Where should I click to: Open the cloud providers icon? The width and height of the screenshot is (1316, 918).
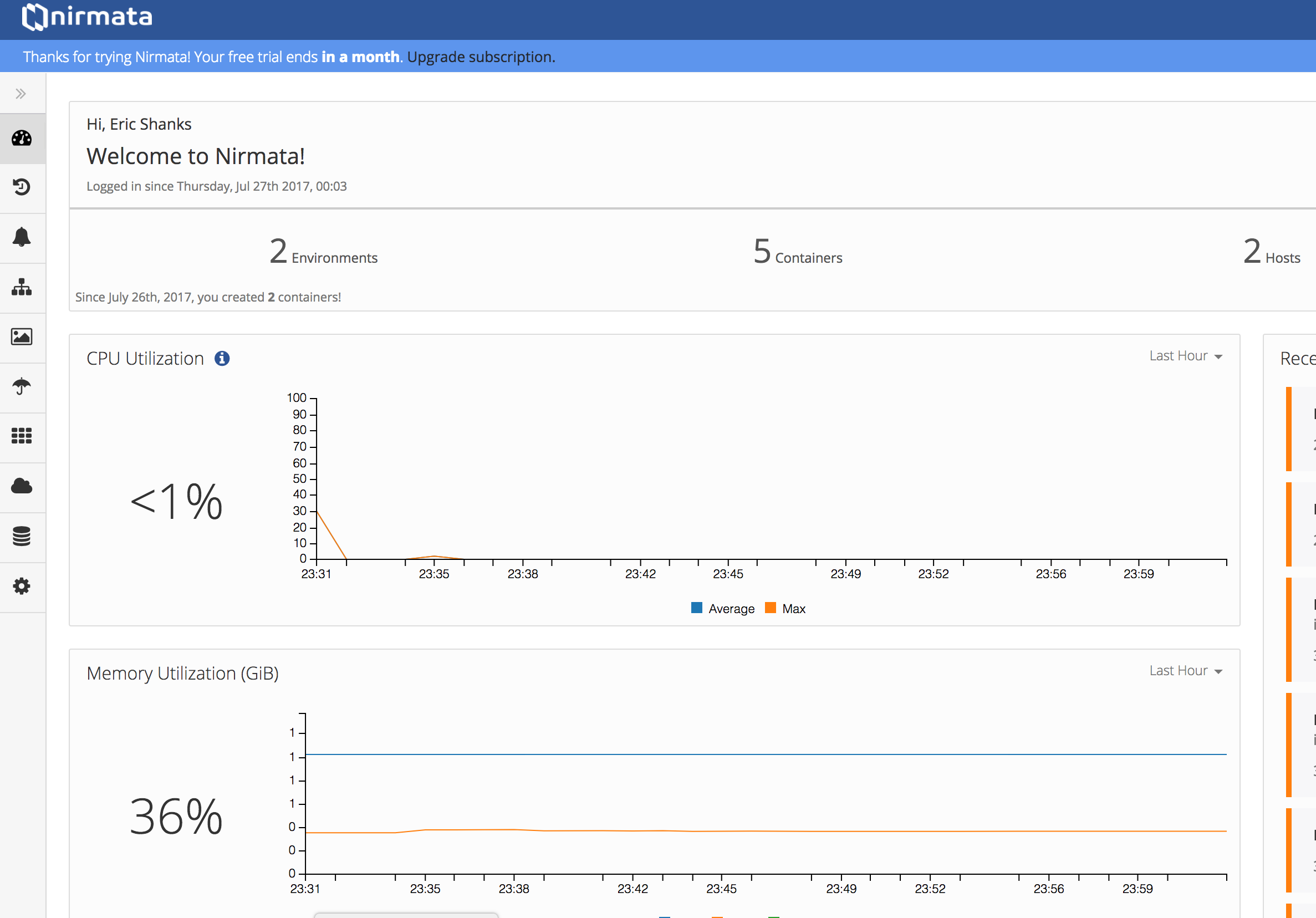pos(22,486)
